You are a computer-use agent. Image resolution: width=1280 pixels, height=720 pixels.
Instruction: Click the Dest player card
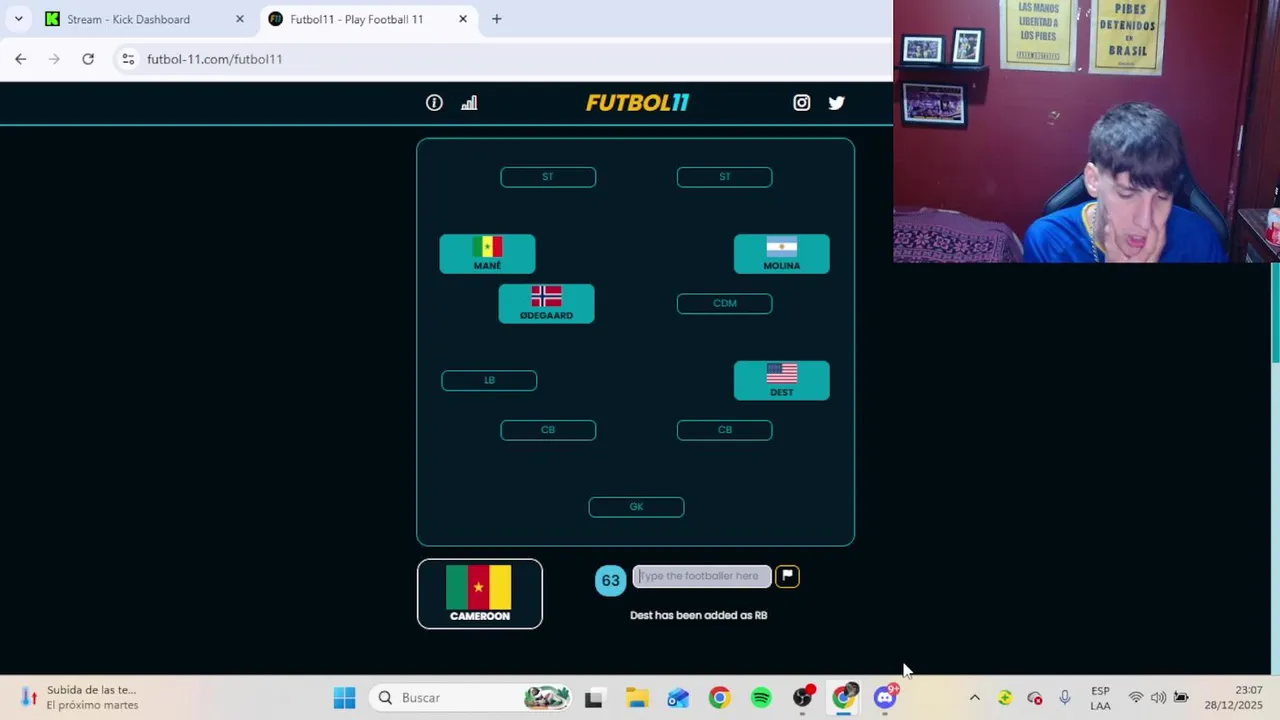781,381
